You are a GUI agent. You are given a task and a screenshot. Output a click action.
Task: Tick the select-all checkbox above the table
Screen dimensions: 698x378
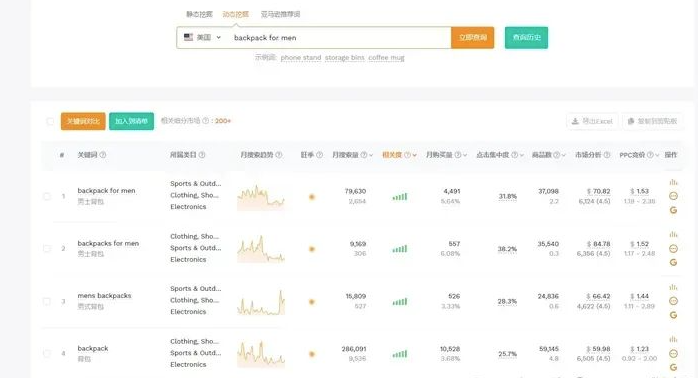[x=50, y=121]
